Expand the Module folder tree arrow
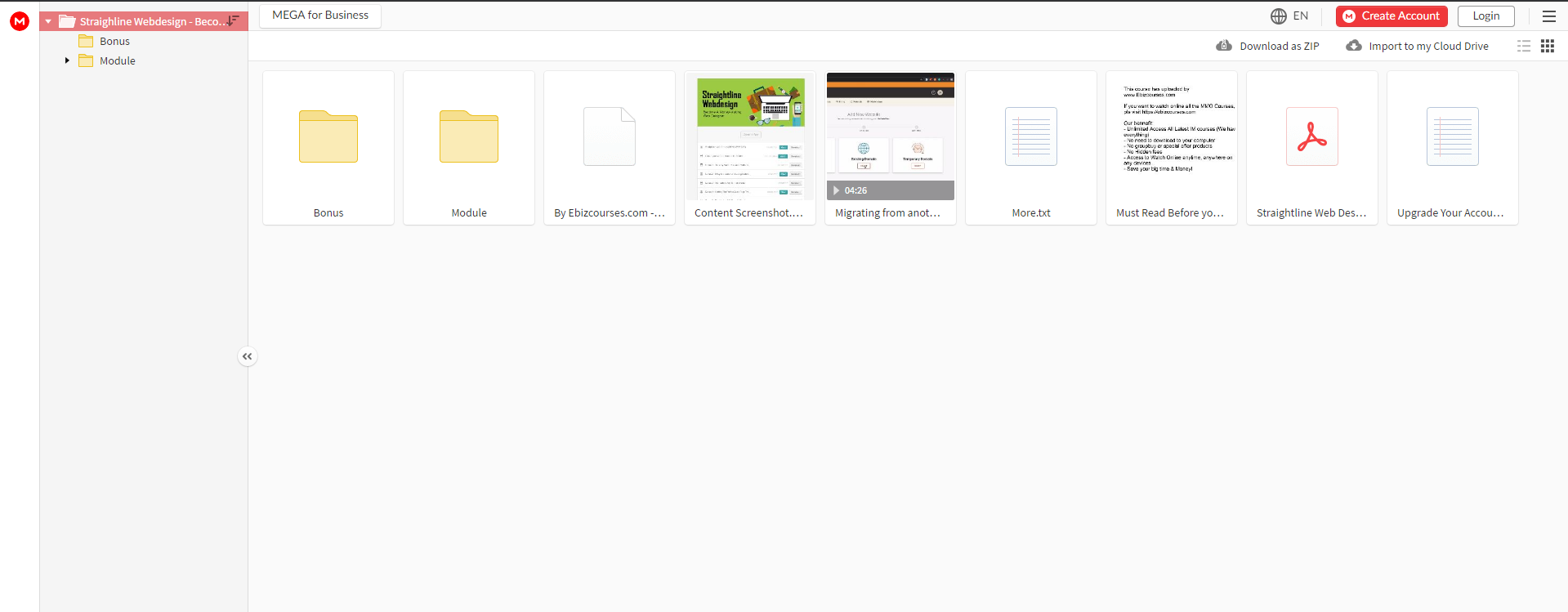 click(x=67, y=60)
